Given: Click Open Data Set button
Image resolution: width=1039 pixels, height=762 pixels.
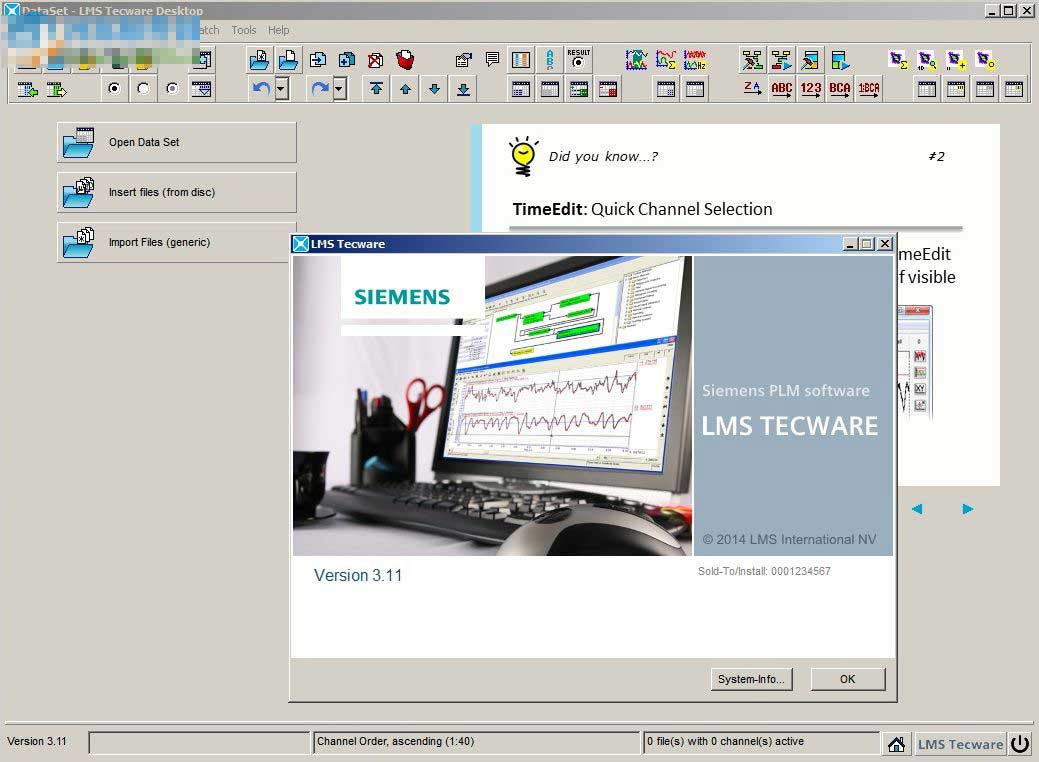Looking at the screenshot, I should pos(176,142).
